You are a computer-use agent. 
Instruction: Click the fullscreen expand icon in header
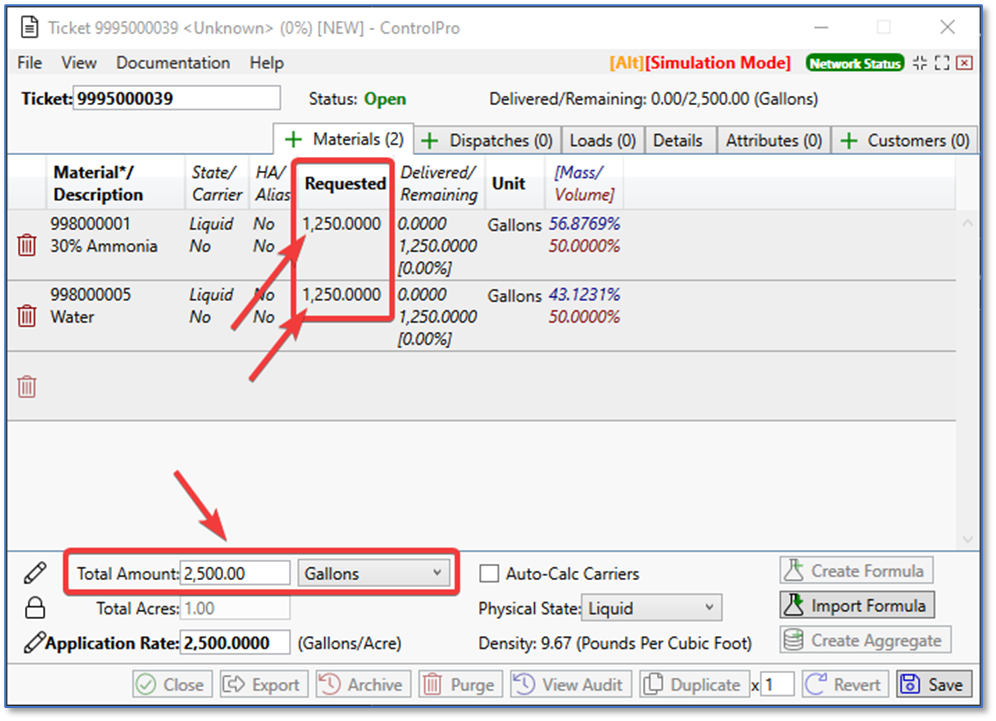coord(941,63)
